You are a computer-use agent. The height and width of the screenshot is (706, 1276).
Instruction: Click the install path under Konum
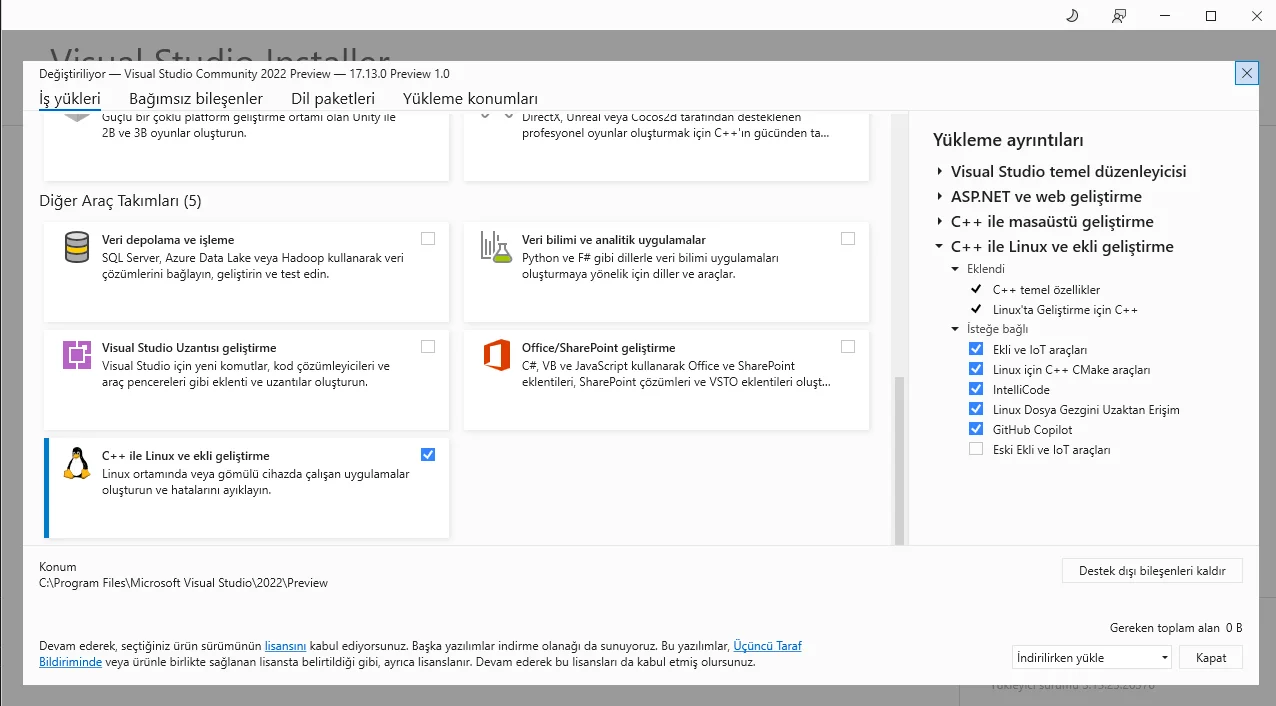(183, 583)
